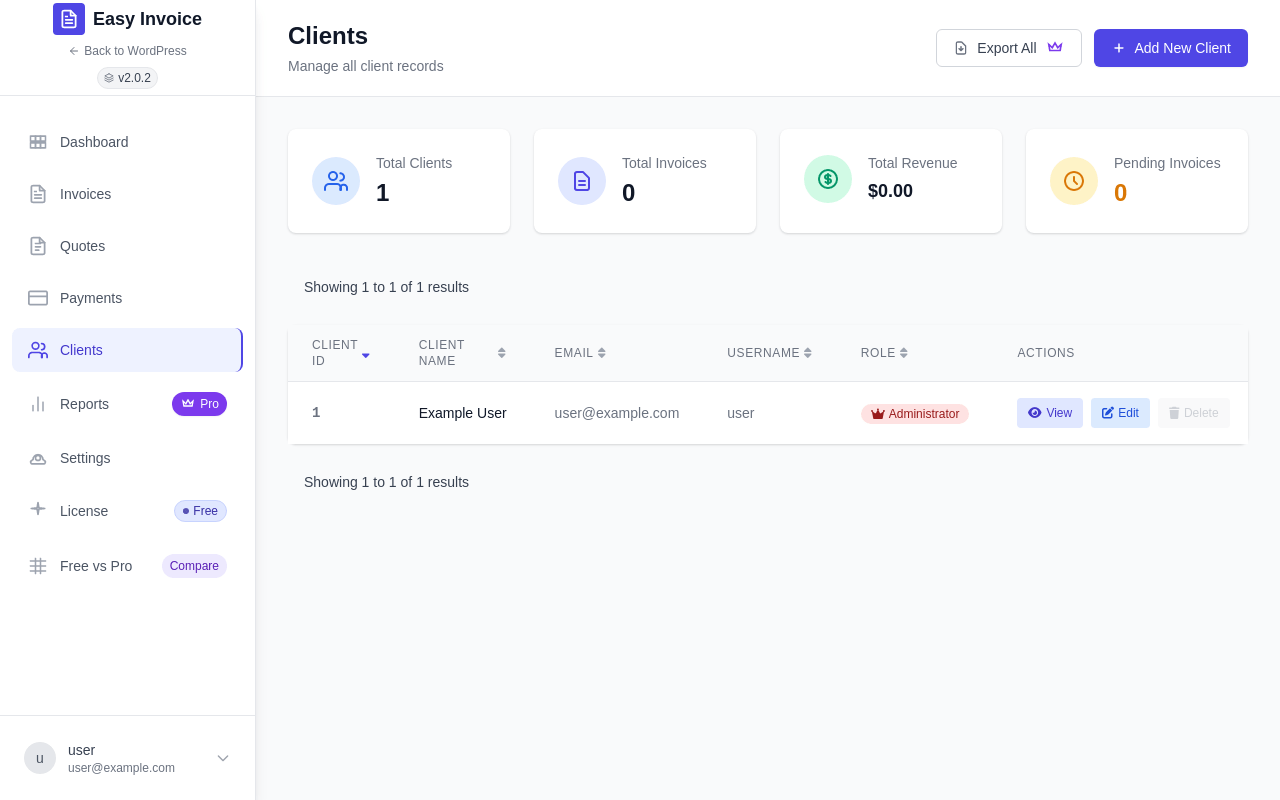
Task: Click the Total Clients count 1
Action: [382, 193]
